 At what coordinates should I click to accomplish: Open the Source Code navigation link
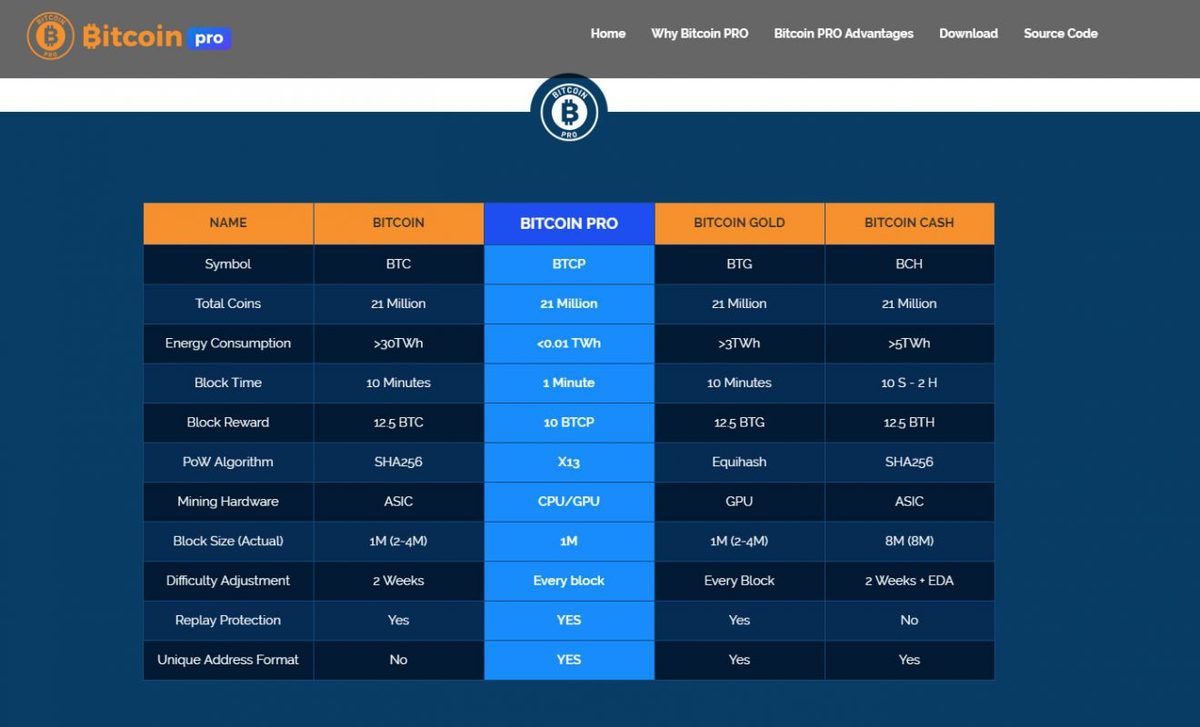coord(1061,33)
